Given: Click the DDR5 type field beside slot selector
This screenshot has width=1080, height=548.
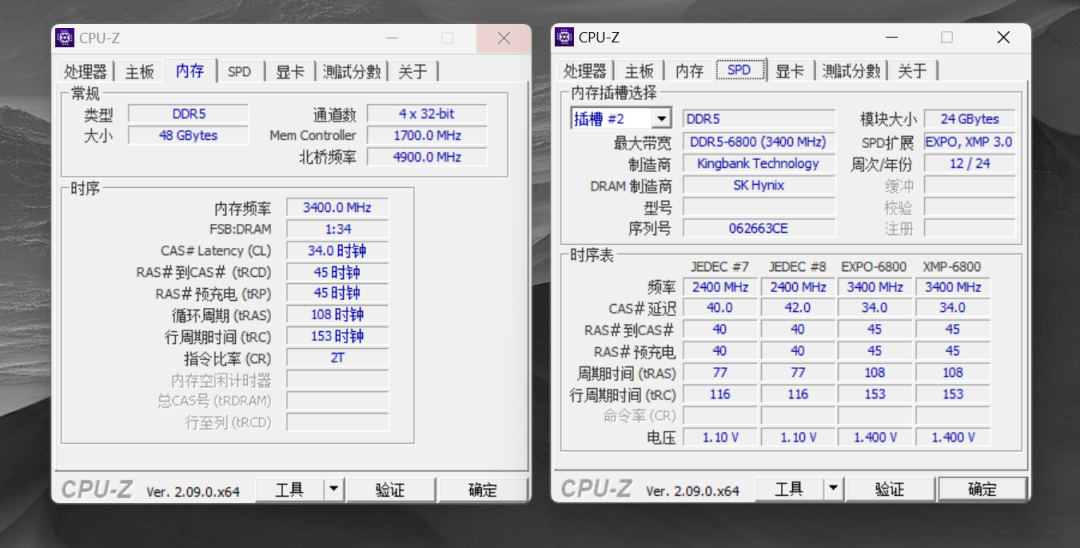Looking at the screenshot, I should (758, 119).
